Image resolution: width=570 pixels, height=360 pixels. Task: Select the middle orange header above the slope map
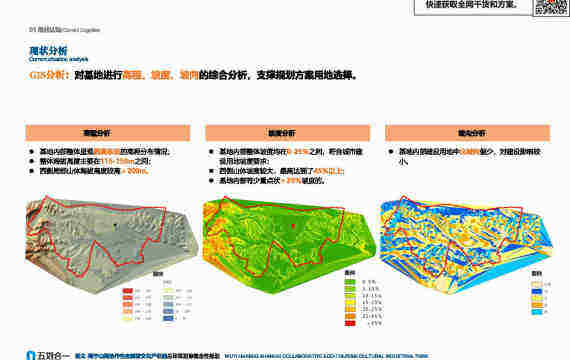[x=288, y=133]
